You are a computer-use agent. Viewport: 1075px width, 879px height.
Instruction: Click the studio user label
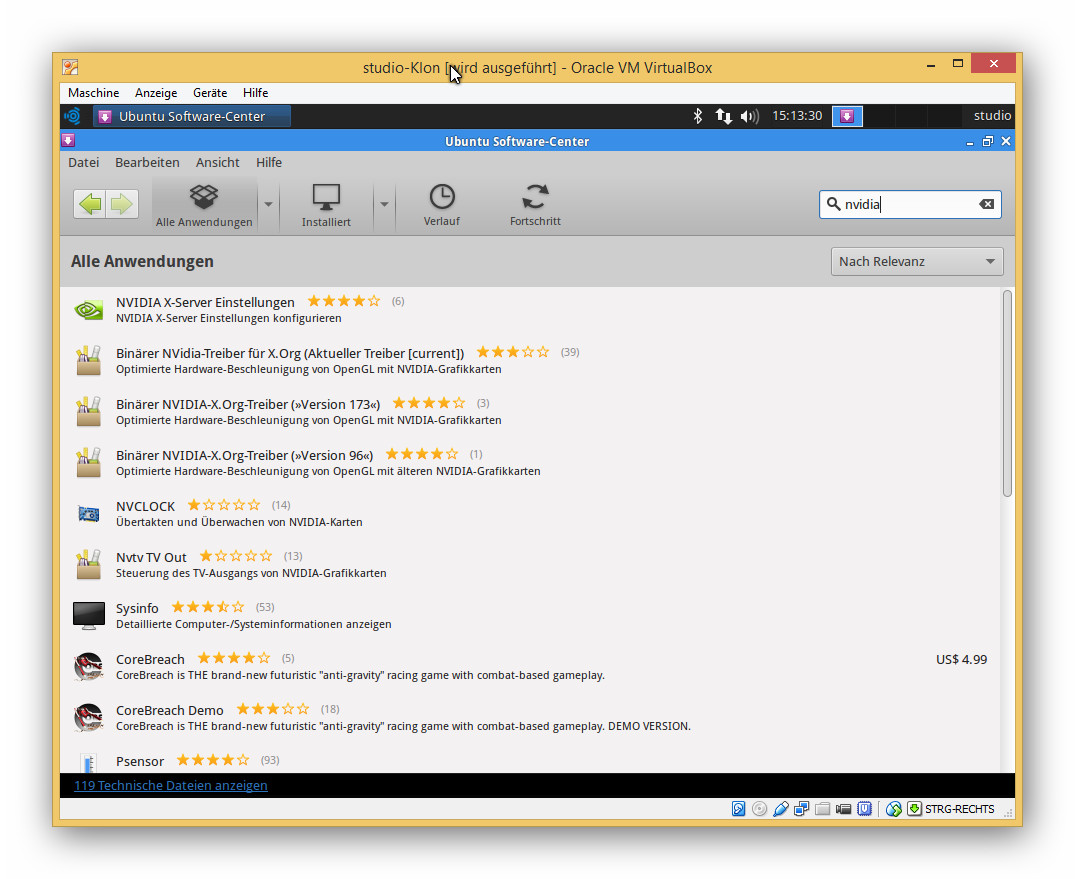pos(992,116)
